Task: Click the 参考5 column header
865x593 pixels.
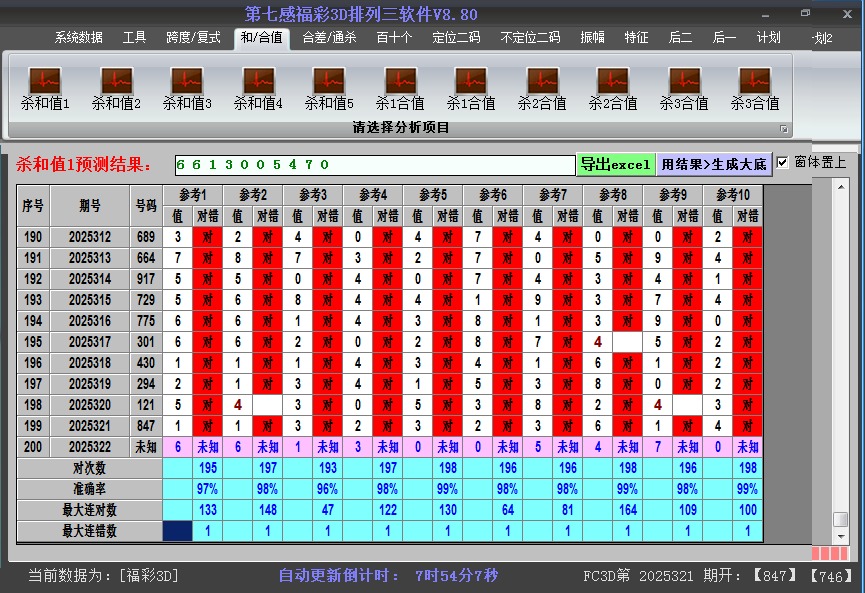Action: (x=433, y=194)
